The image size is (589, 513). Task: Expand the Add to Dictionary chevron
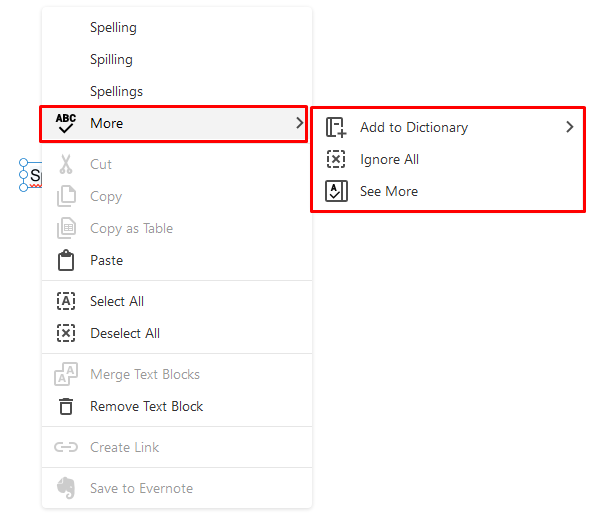point(569,127)
